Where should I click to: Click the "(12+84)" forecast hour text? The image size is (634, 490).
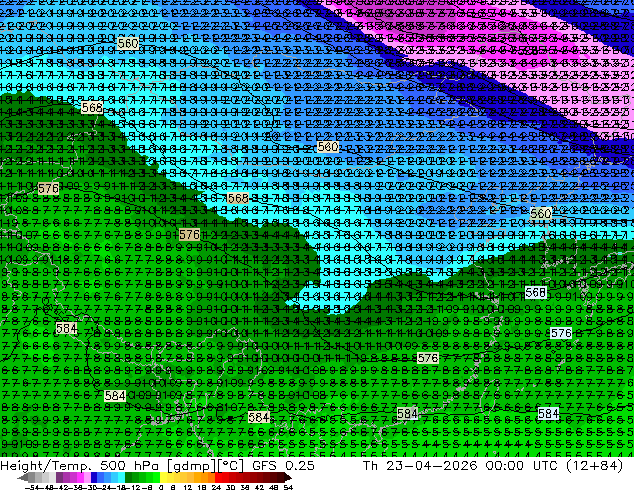click(x=594, y=465)
